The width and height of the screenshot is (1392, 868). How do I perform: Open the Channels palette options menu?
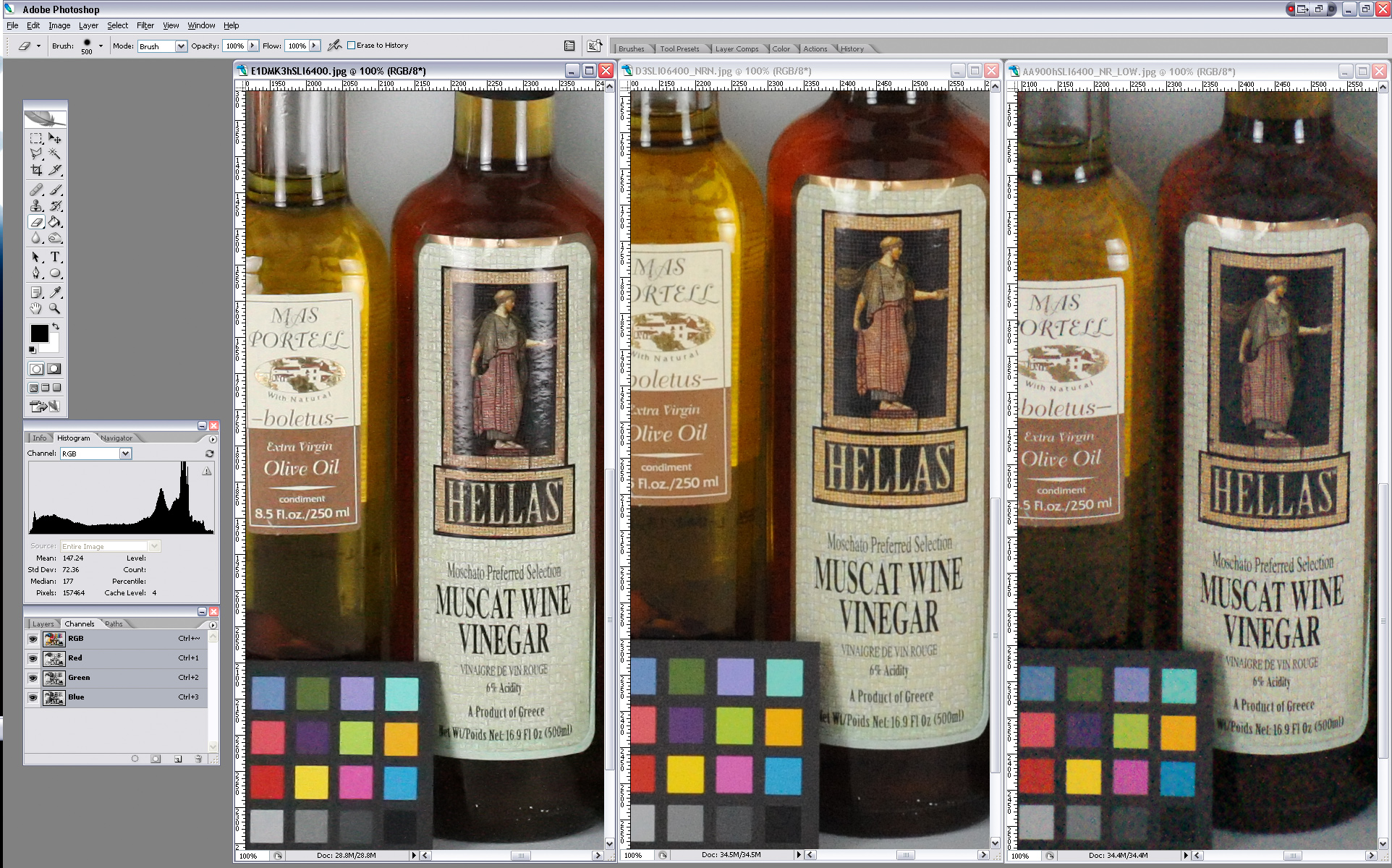point(213,625)
